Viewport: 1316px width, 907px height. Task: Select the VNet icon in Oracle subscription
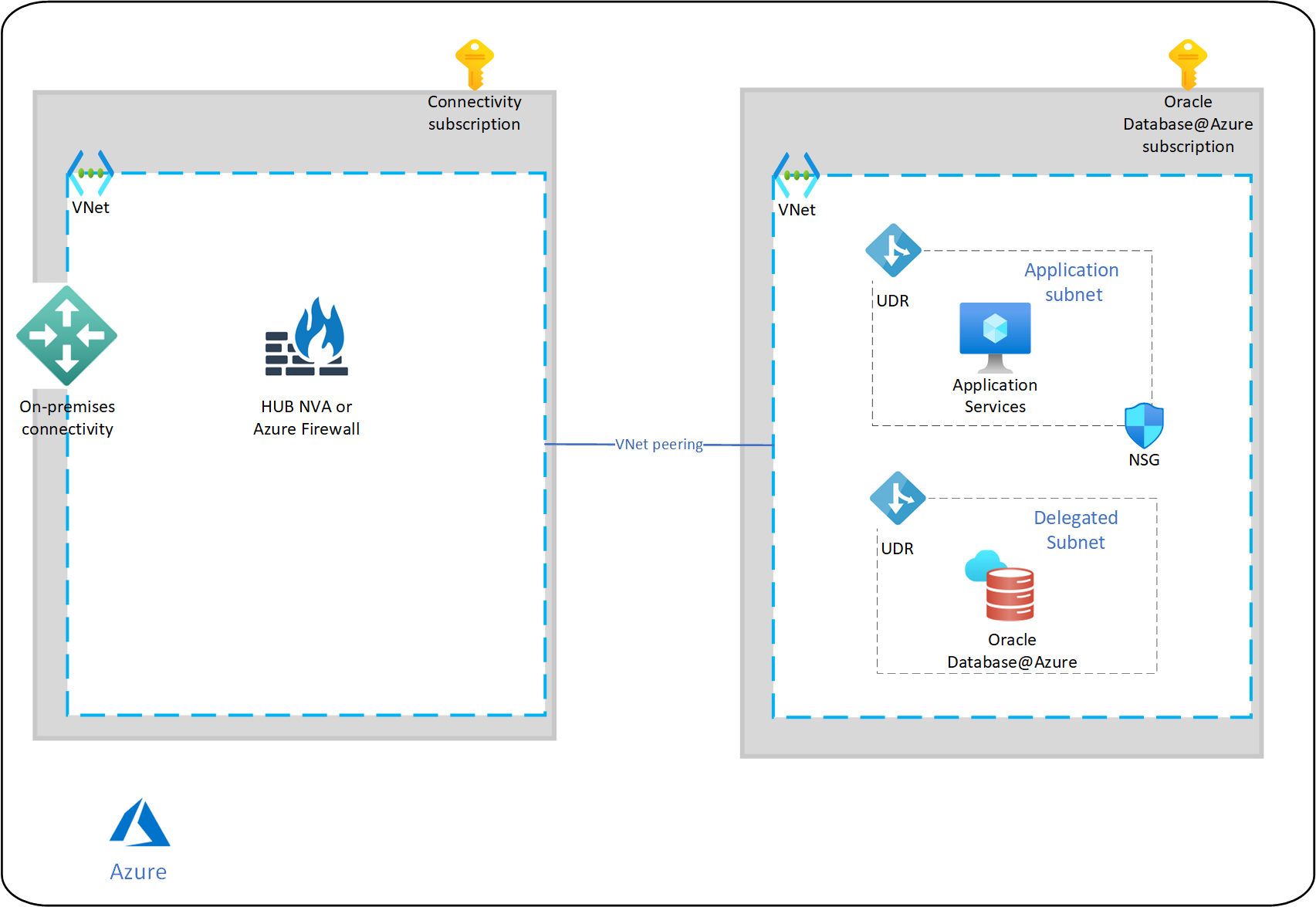(797, 176)
